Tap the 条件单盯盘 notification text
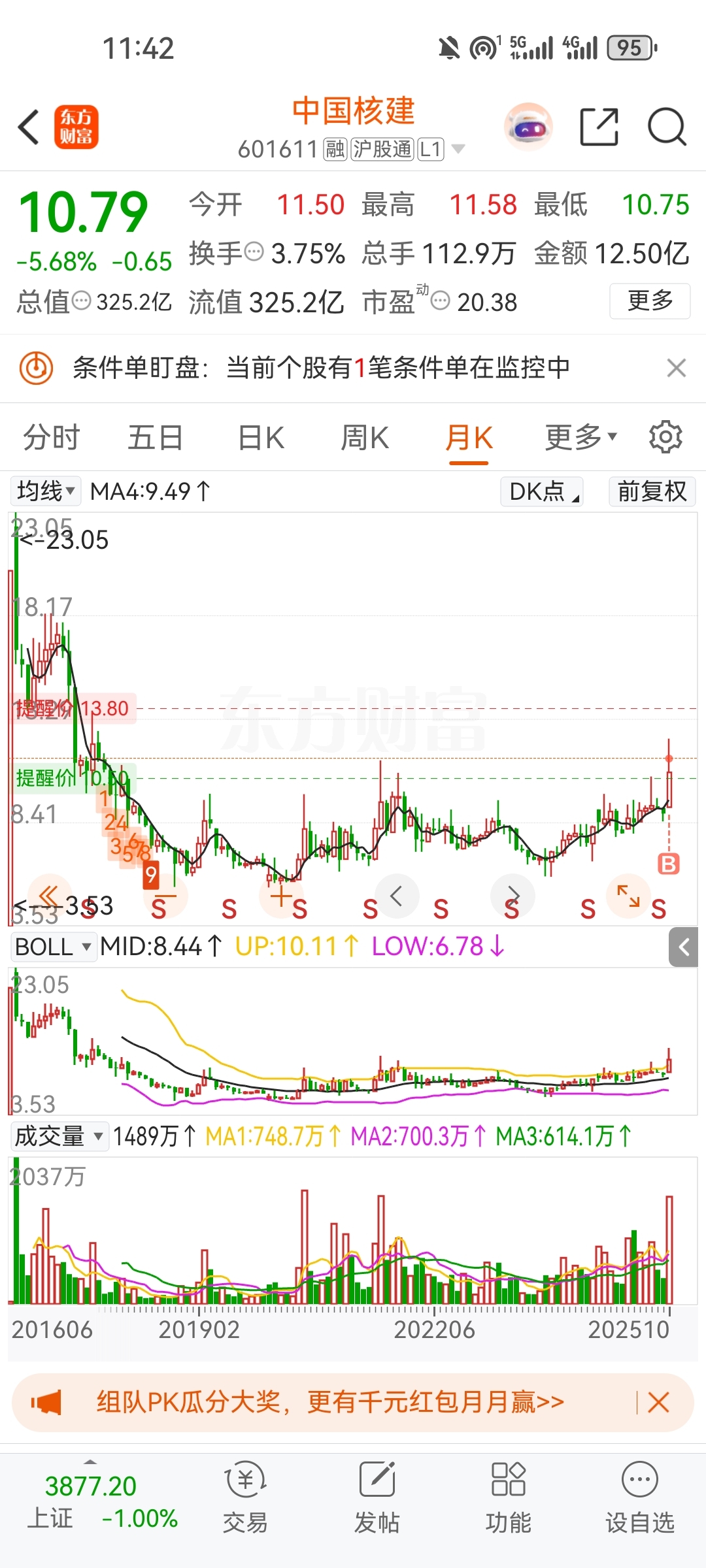 pos(321,368)
